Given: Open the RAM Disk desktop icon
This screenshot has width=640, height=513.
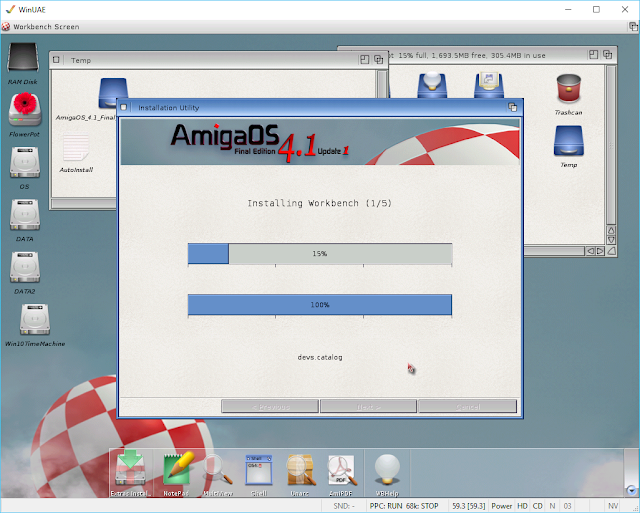Looking at the screenshot, I should 23,58.
